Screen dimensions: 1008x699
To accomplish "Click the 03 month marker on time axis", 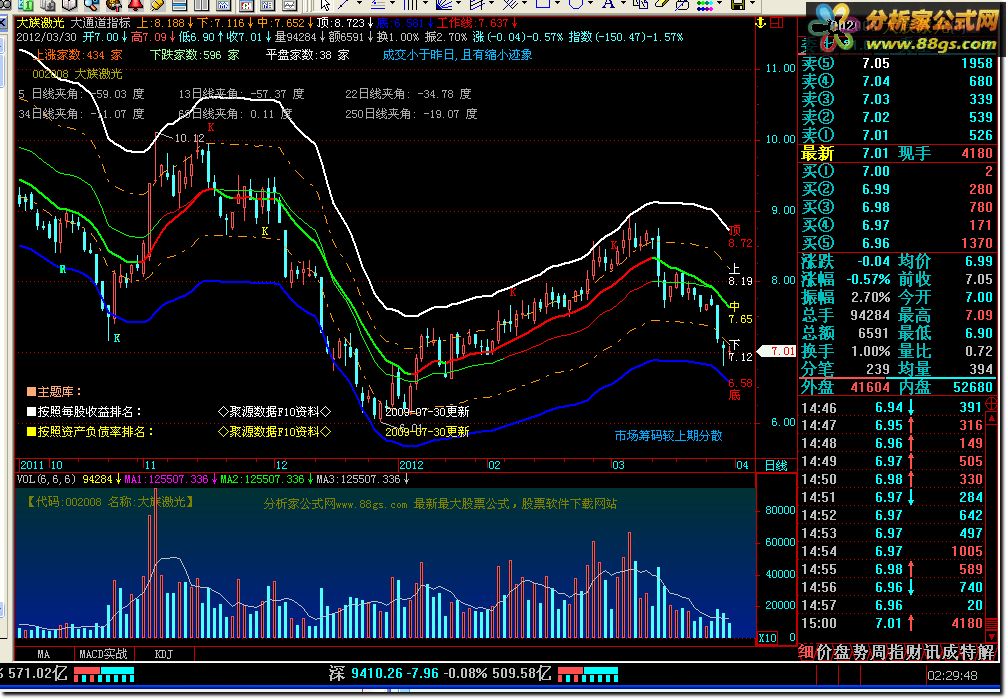I will click(618, 465).
